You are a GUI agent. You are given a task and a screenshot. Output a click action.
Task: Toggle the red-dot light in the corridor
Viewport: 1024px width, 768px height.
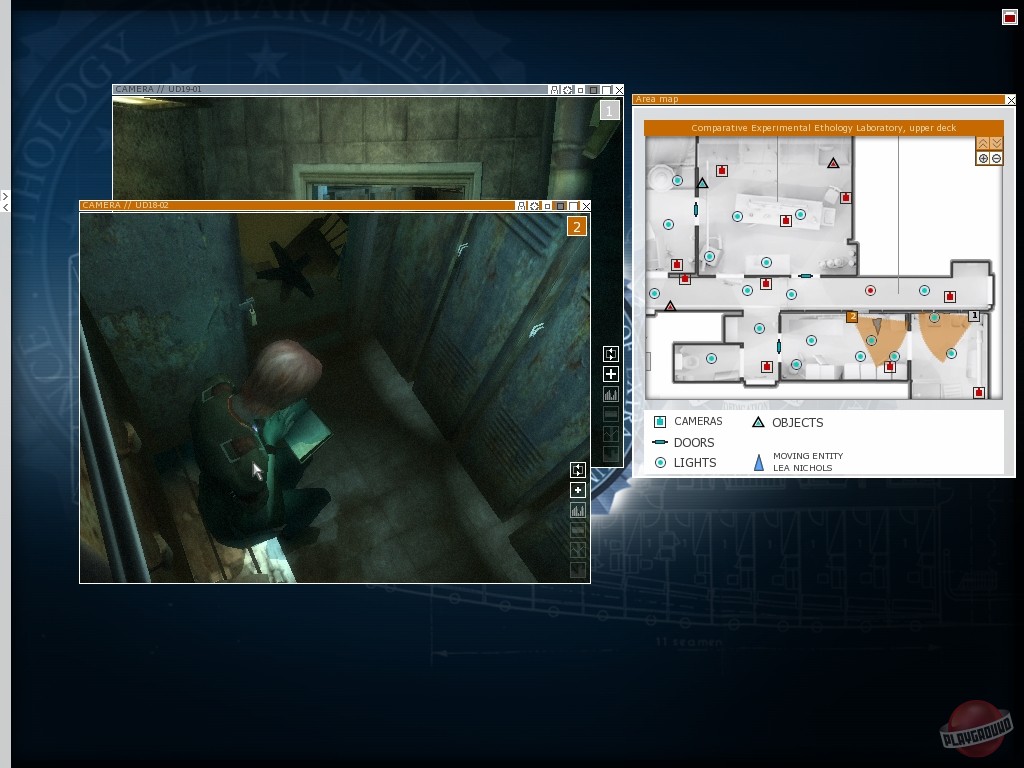[x=870, y=291]
